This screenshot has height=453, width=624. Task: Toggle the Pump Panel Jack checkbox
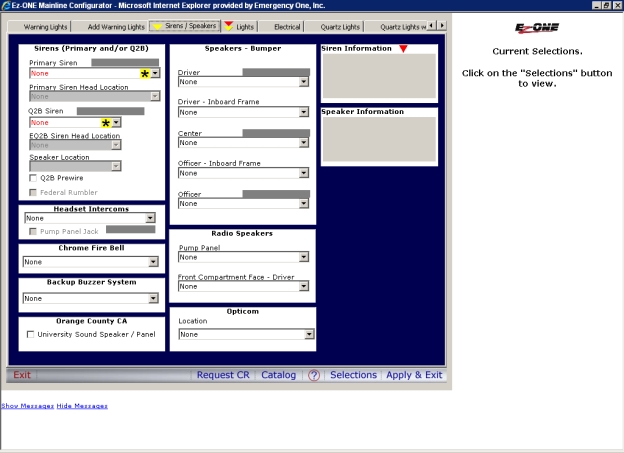pyautogui.click(x=33, y=231)
